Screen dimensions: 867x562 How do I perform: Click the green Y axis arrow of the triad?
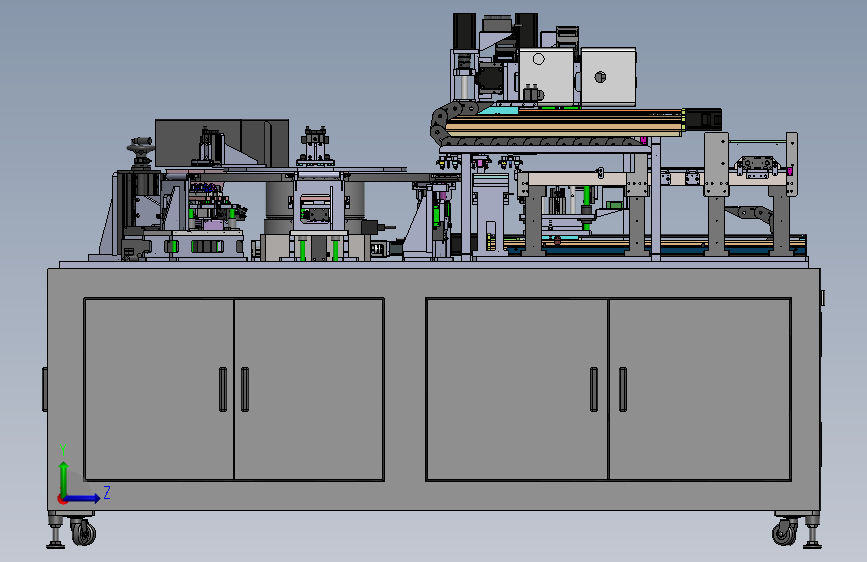64,480
